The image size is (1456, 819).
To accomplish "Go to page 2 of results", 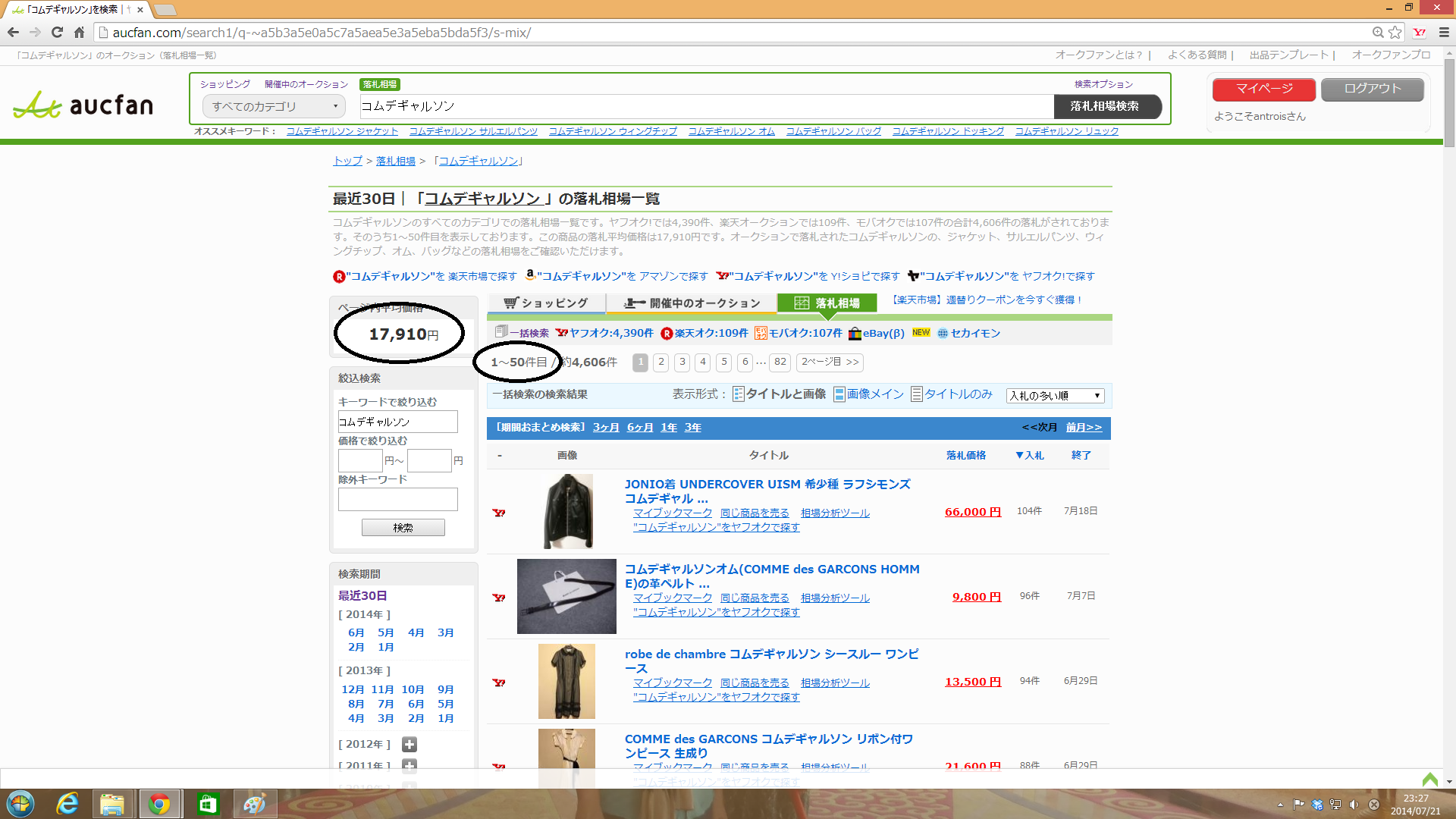I will tap(661, 362).
